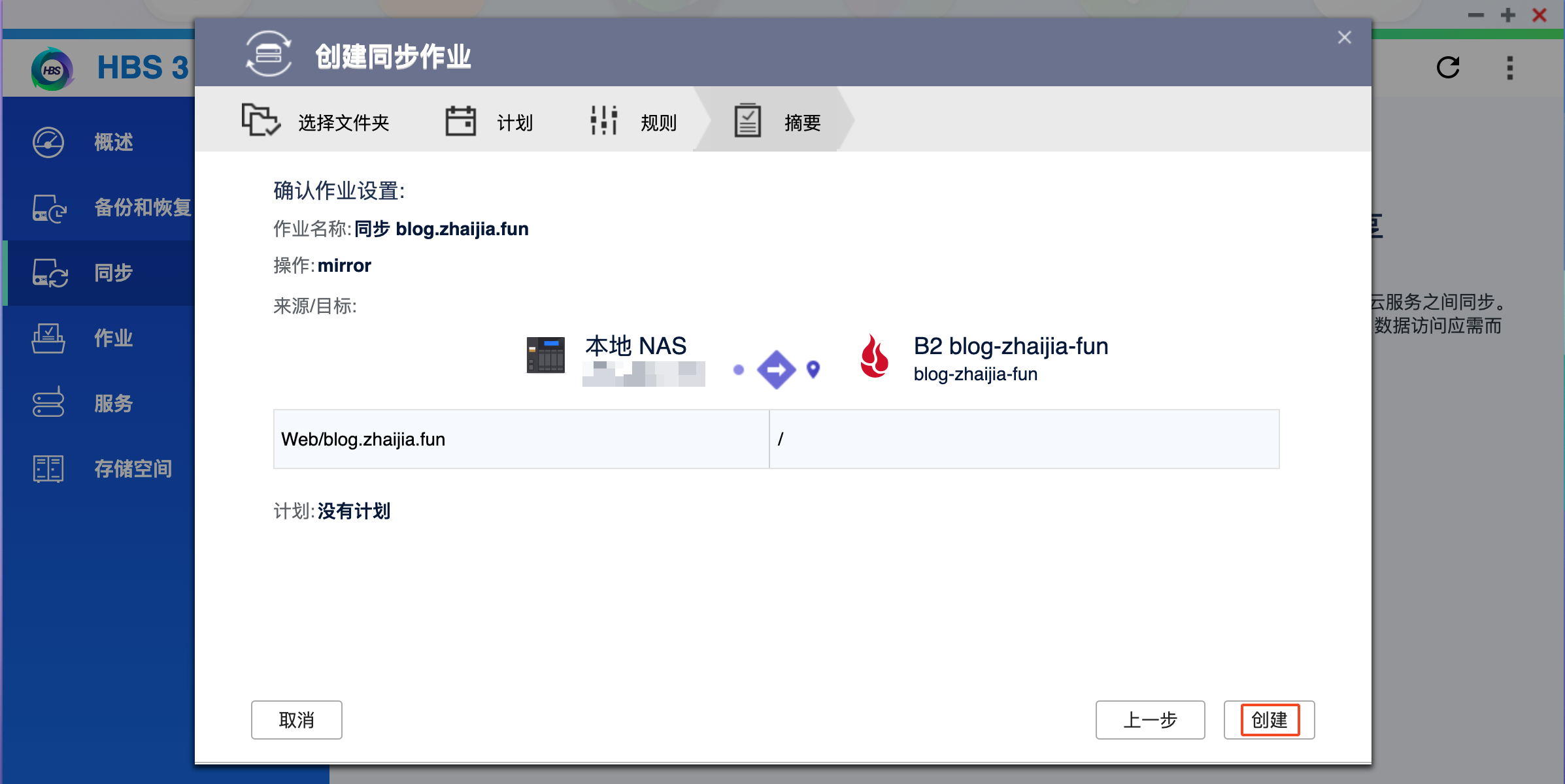Click the HBS 3 logo icon

(x=52, y=69)
